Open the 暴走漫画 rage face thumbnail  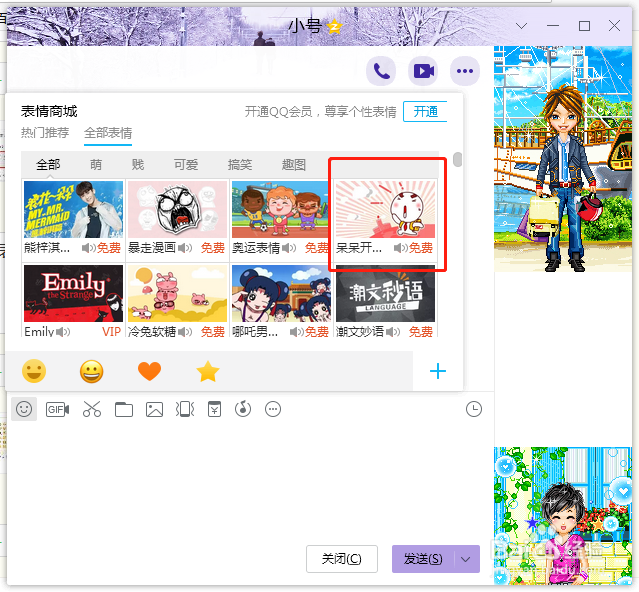[x=177, y=209]
